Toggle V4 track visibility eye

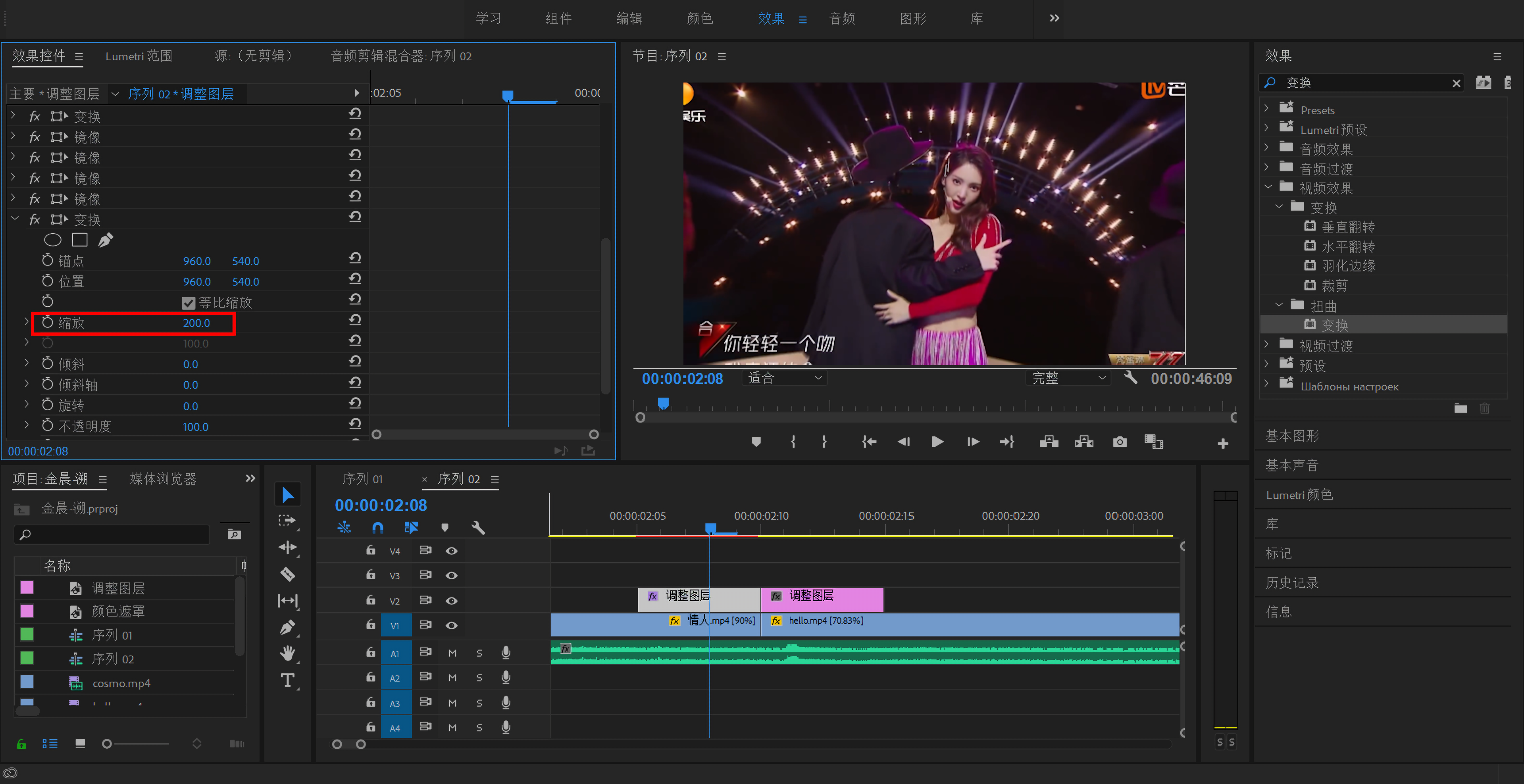pyautogui.click(x=451, y=550)
